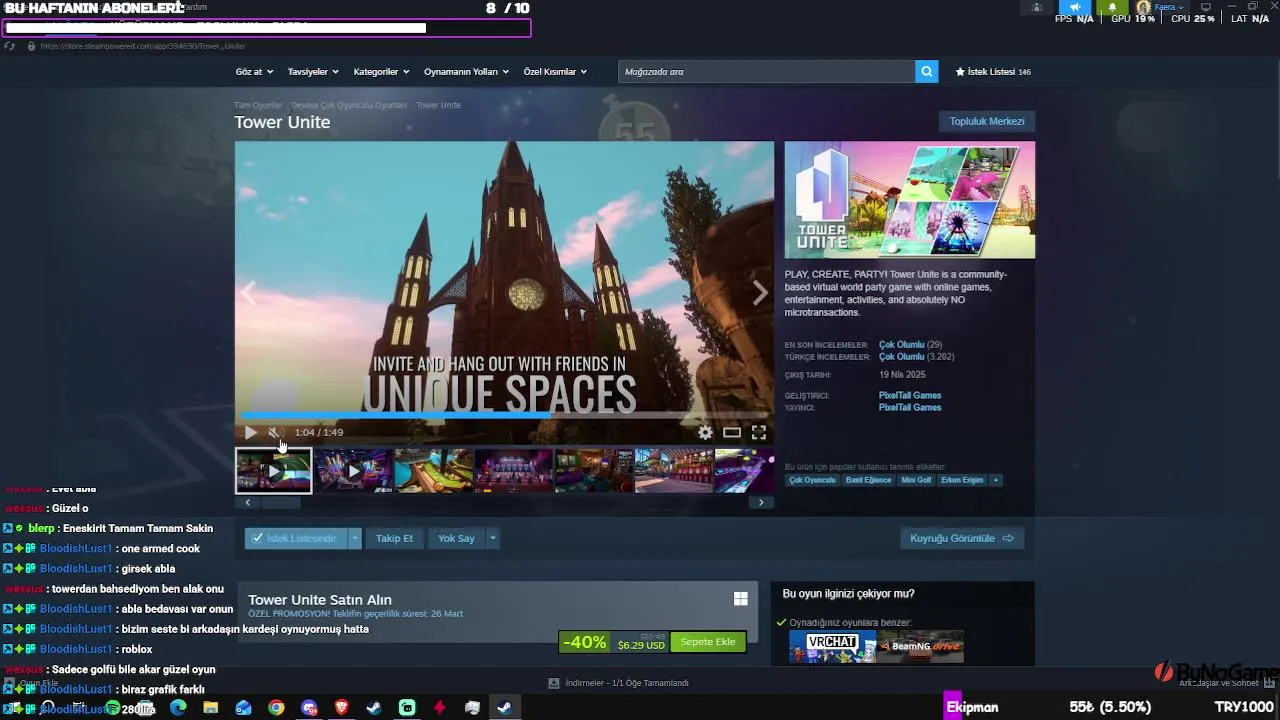Switch to Big Picture mode icon
The height and width of the screenshot is (720, 1280).
tap(1205, 7)
